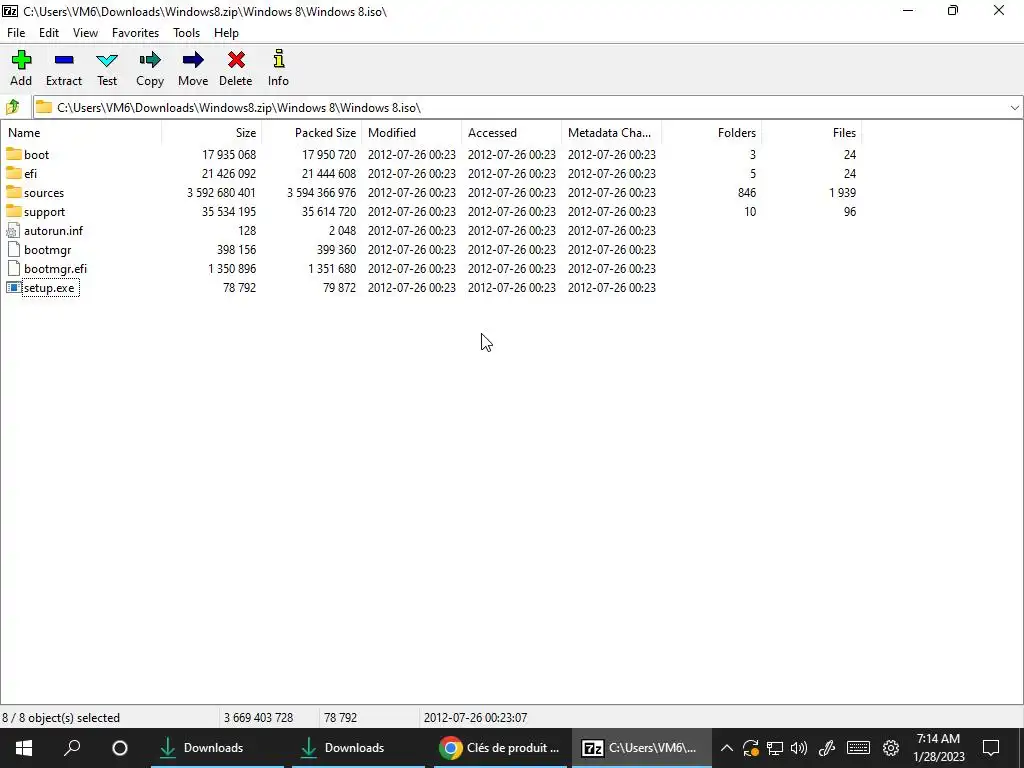Sort by the Folders column header

pyautogui.click(x=712, y=133)
